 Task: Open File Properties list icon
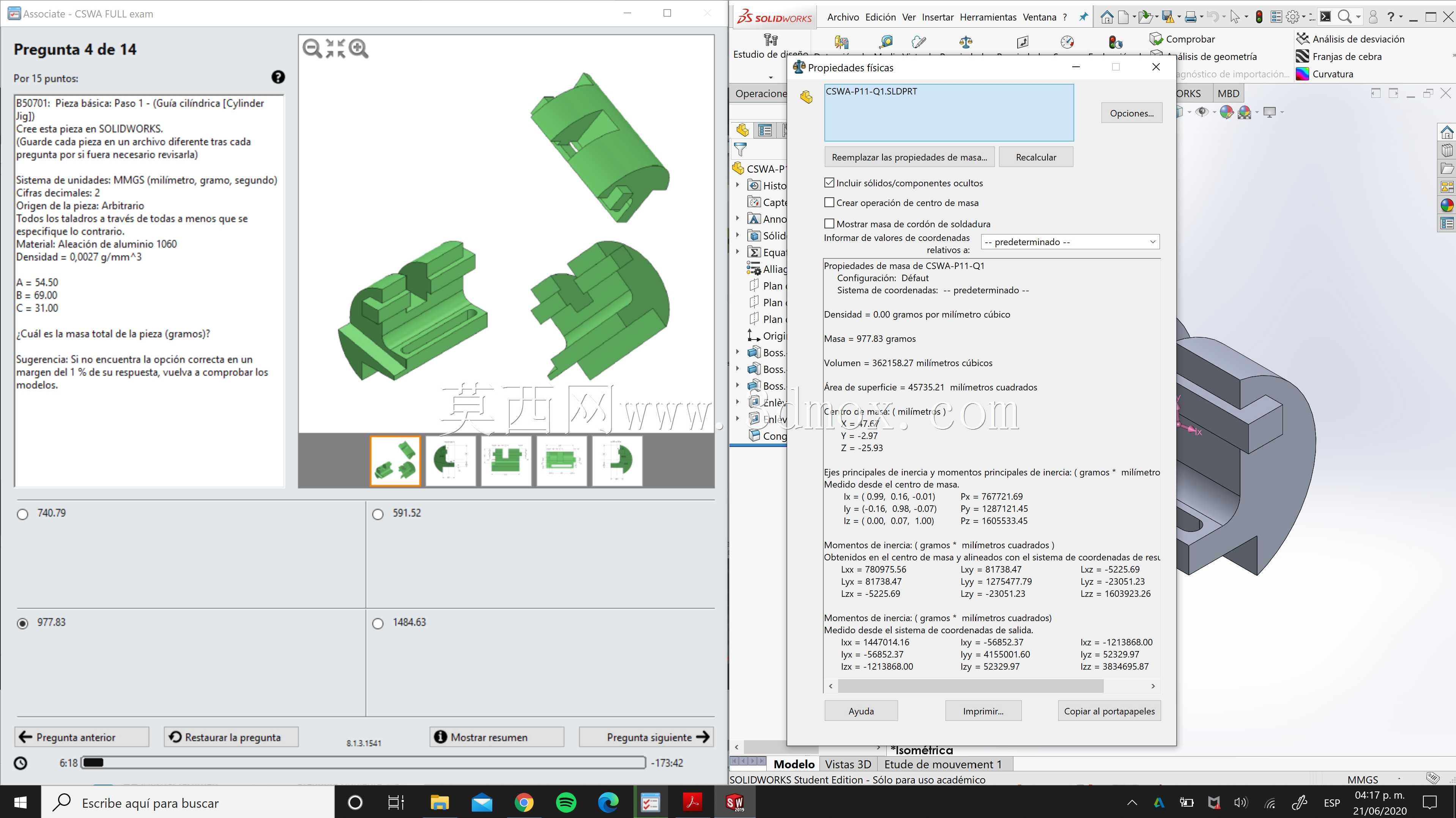(x=1276, y=17)
